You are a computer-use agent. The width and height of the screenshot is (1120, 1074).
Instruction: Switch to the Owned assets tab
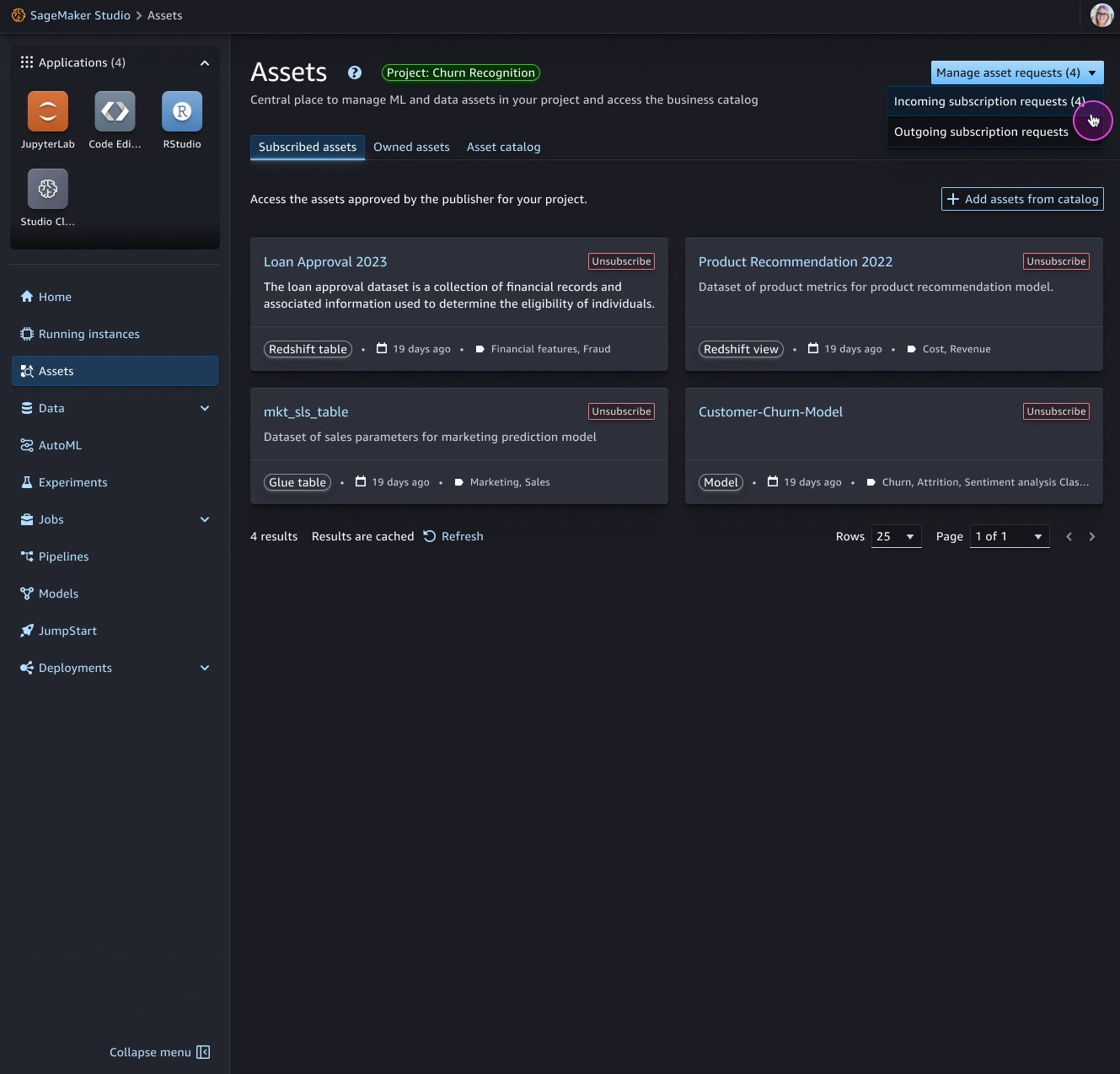411,147
